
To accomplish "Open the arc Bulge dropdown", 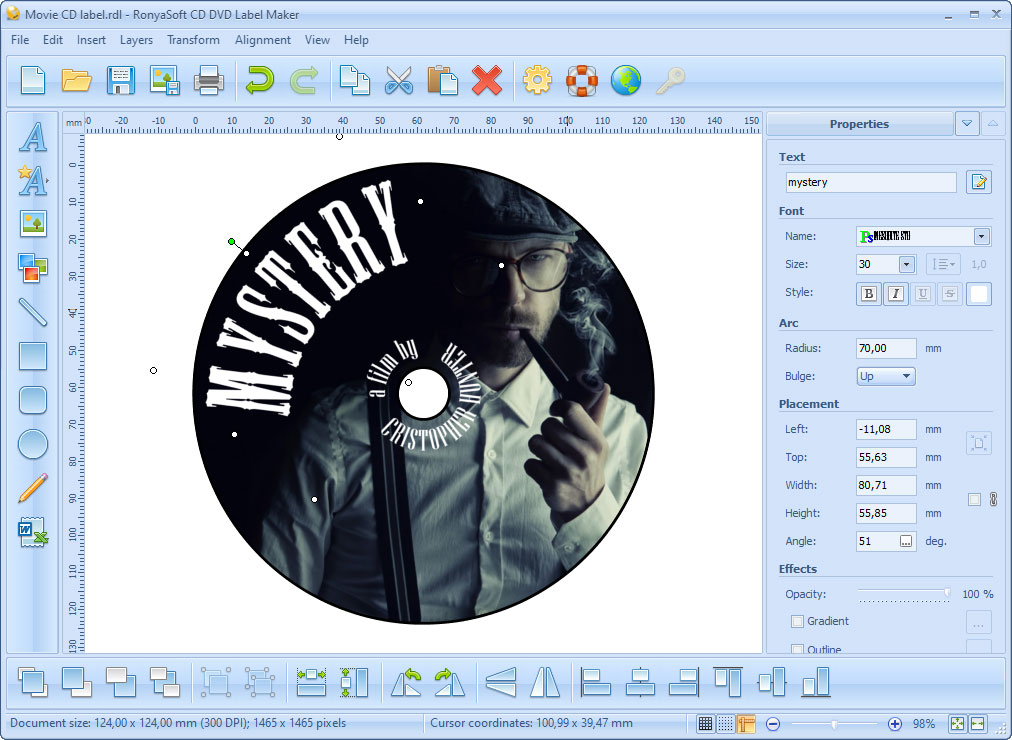I will click(x=905, y=376).
